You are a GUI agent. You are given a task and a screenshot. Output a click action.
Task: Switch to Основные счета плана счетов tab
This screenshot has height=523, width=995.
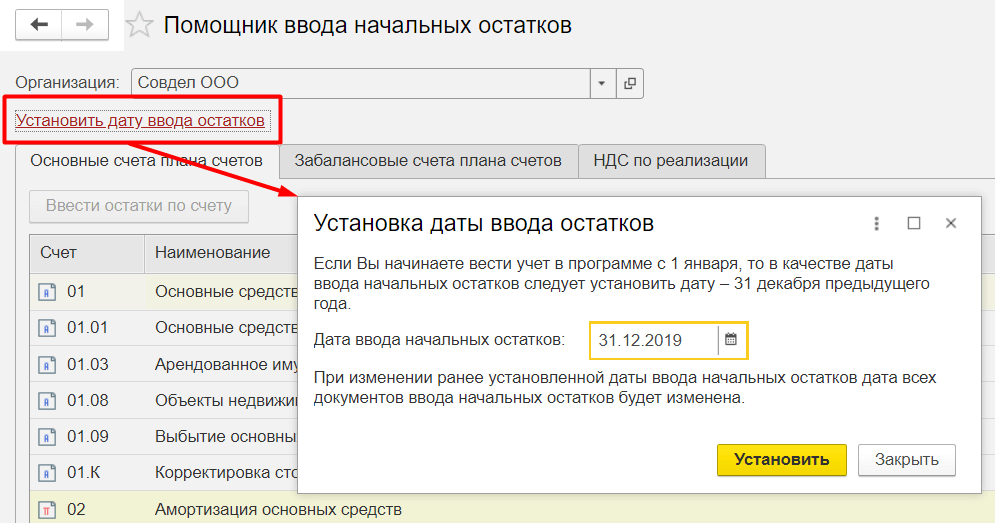pyautogui.click(x=147, y=161)
